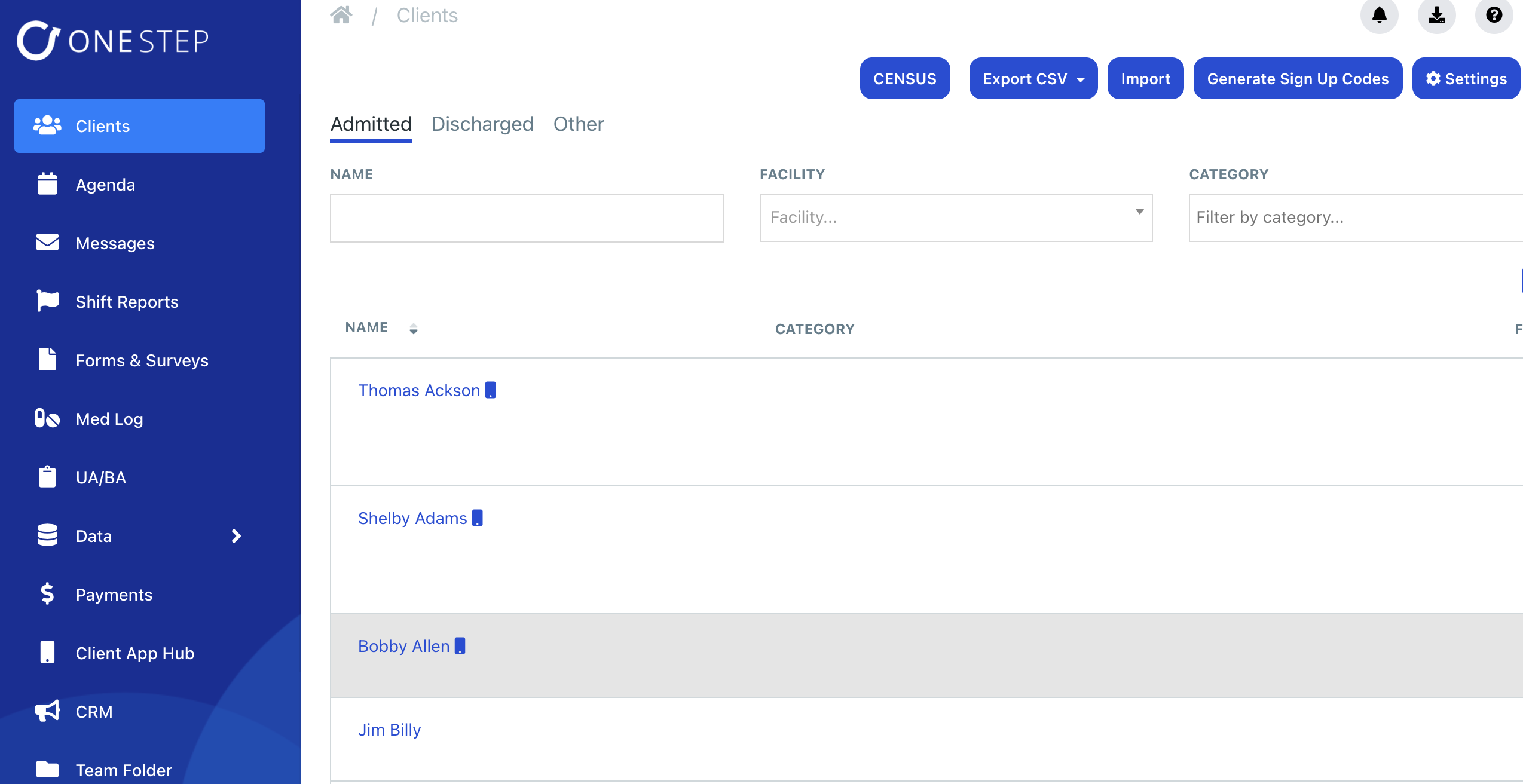1523x784 pixels.
Task: Open Shift Reports with the flag icon
Action: click(x=127, y=302)
